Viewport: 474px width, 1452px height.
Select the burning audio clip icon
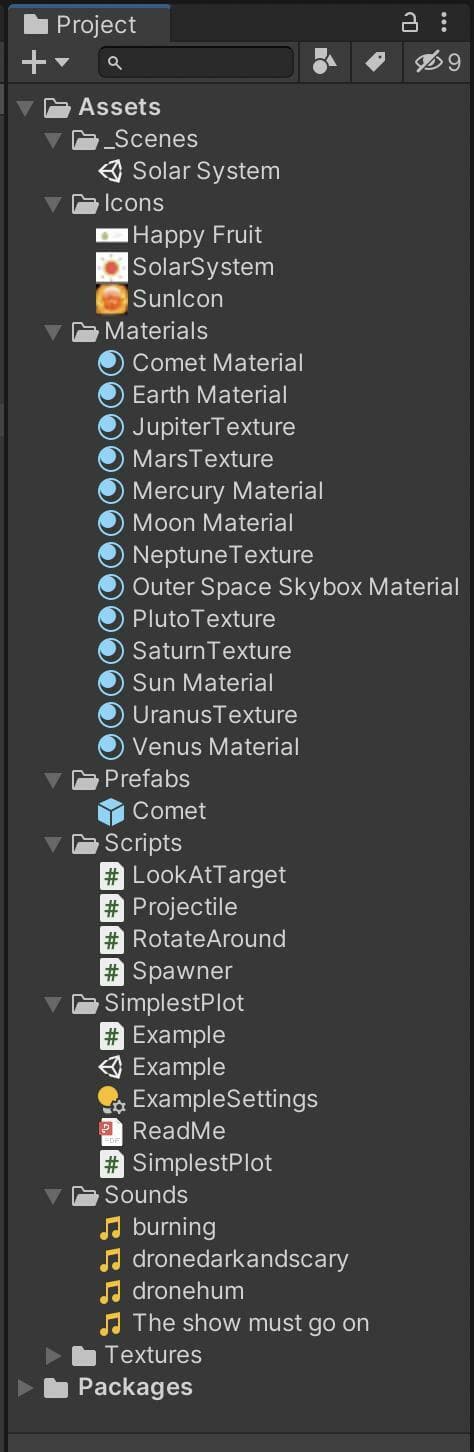(111, 1227)
